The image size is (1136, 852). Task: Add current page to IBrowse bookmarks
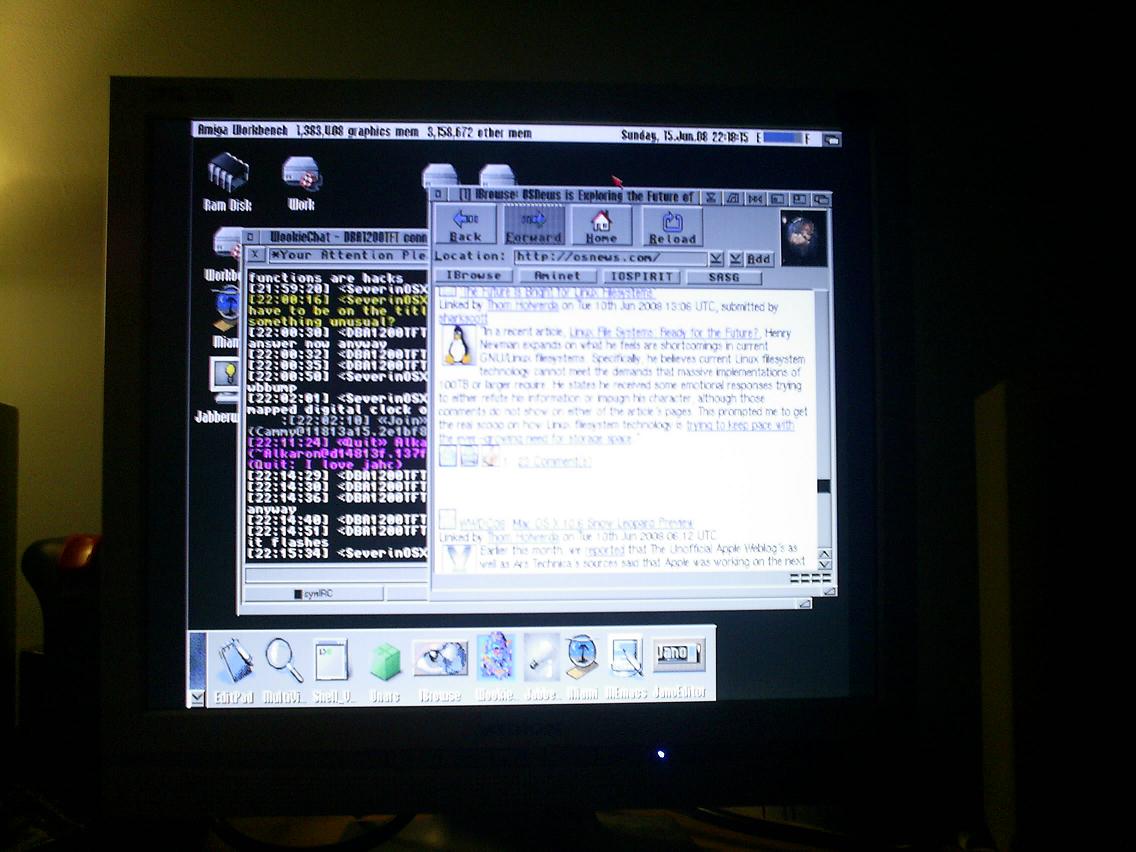(x=759, y=259)
